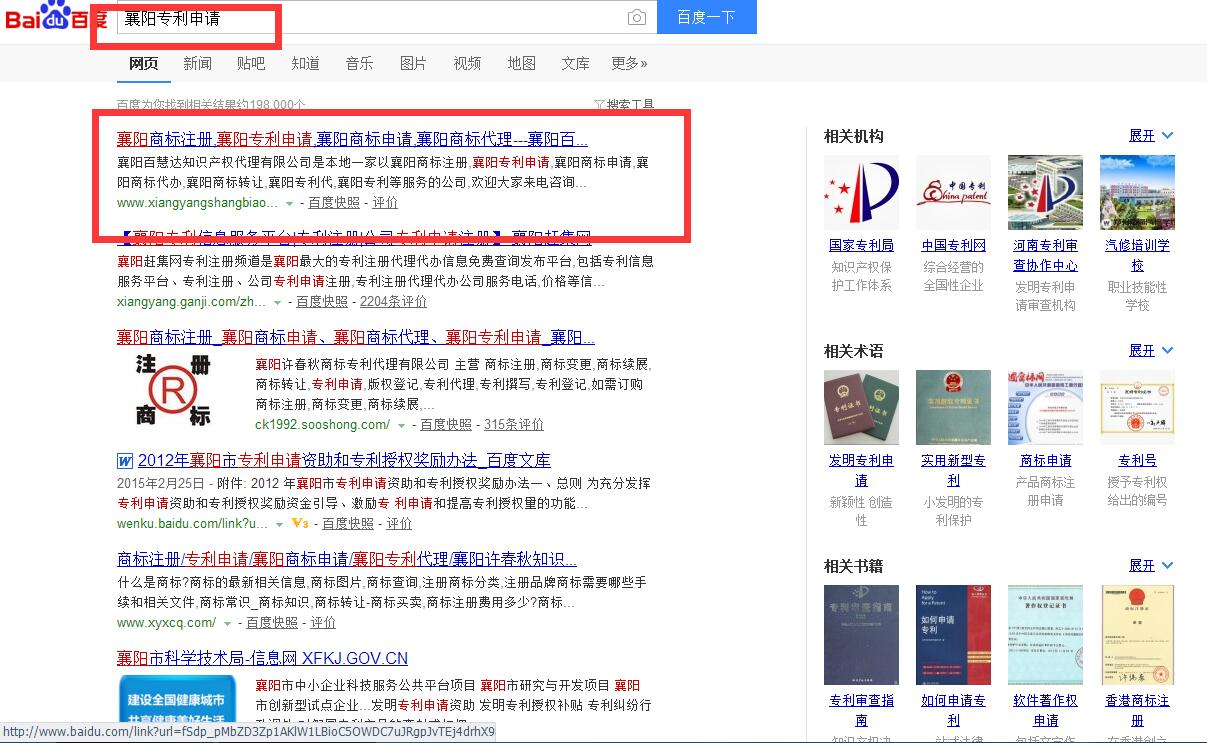Click 国家专利局 logo image
The width and height of the screenshot is (1207, 743).
click(861, 192)
